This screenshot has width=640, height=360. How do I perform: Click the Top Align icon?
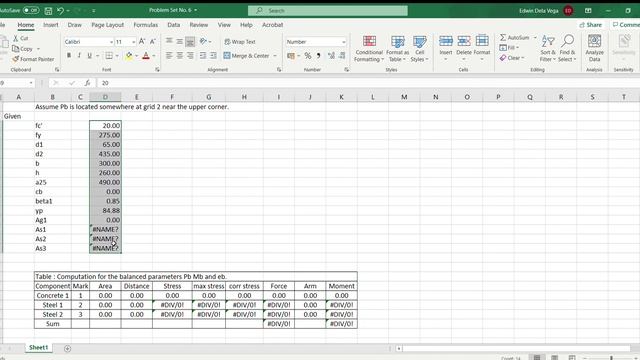pos(169,42)
